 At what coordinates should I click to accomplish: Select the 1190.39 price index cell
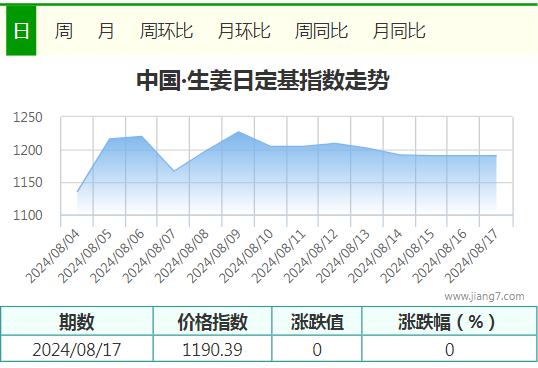[212, 349]
